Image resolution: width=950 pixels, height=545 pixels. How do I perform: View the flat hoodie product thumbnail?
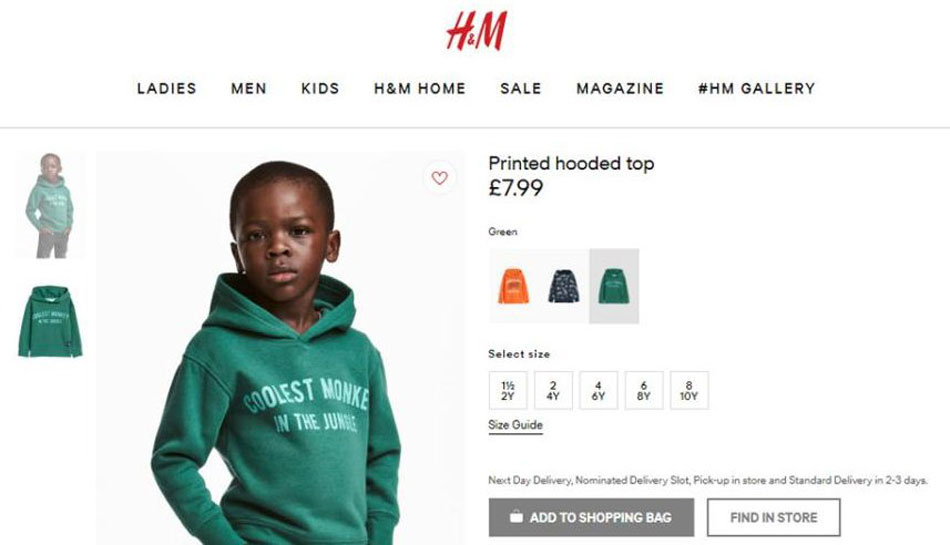[x=50, y=322]
